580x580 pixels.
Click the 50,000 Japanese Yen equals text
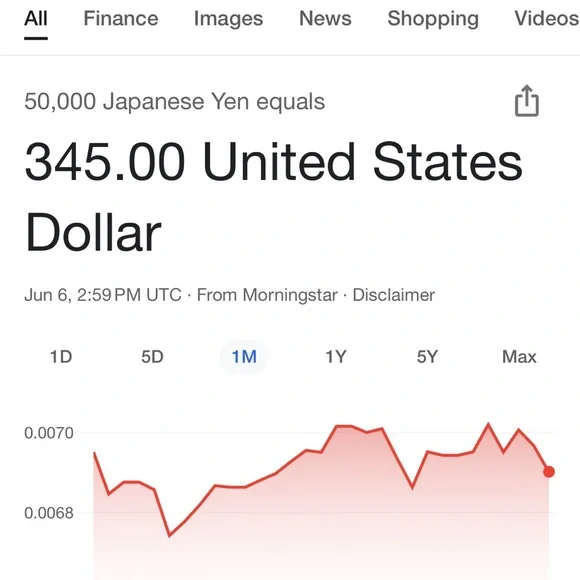coord(175,102)
